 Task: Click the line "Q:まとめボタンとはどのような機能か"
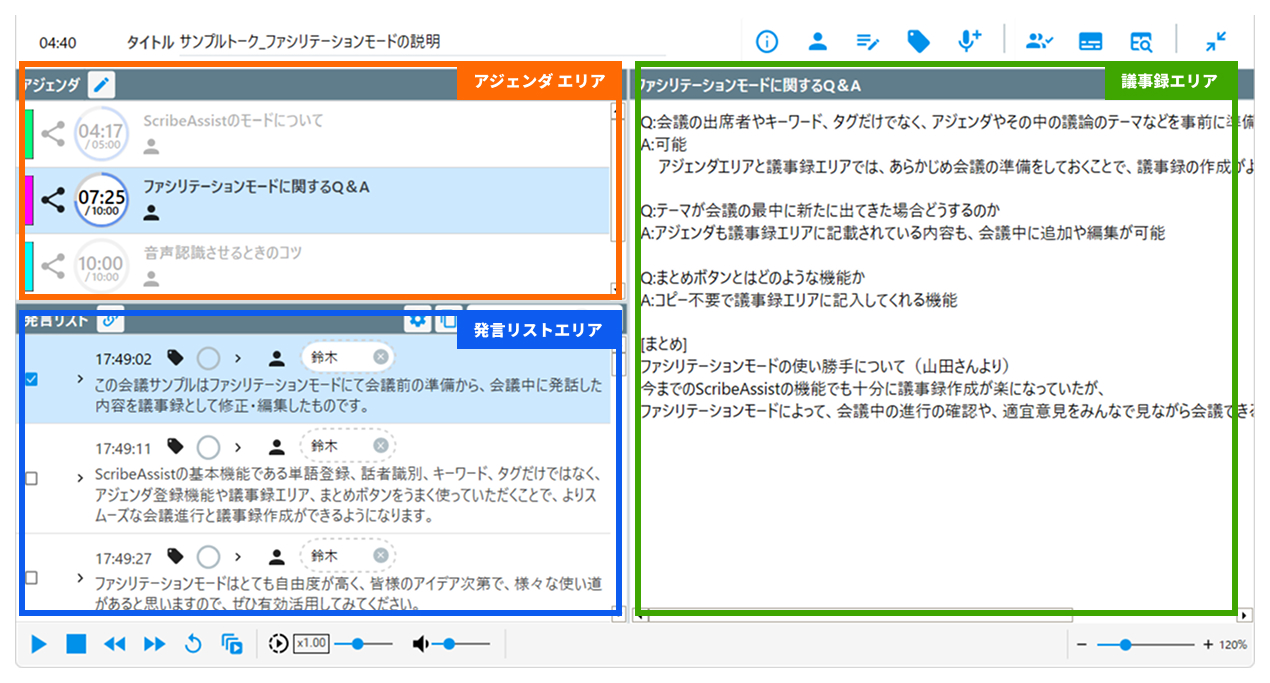click(753, 277)
